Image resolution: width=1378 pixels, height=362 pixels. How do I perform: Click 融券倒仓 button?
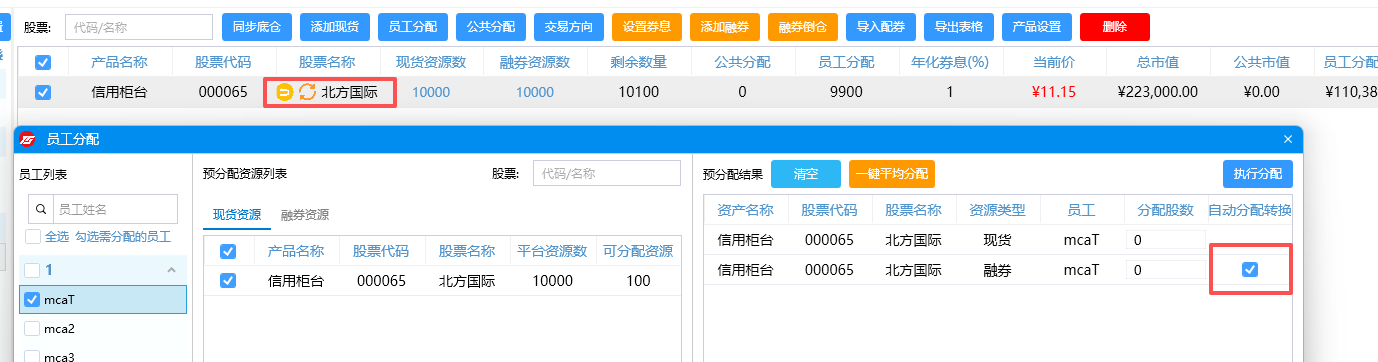pos(803,27)
